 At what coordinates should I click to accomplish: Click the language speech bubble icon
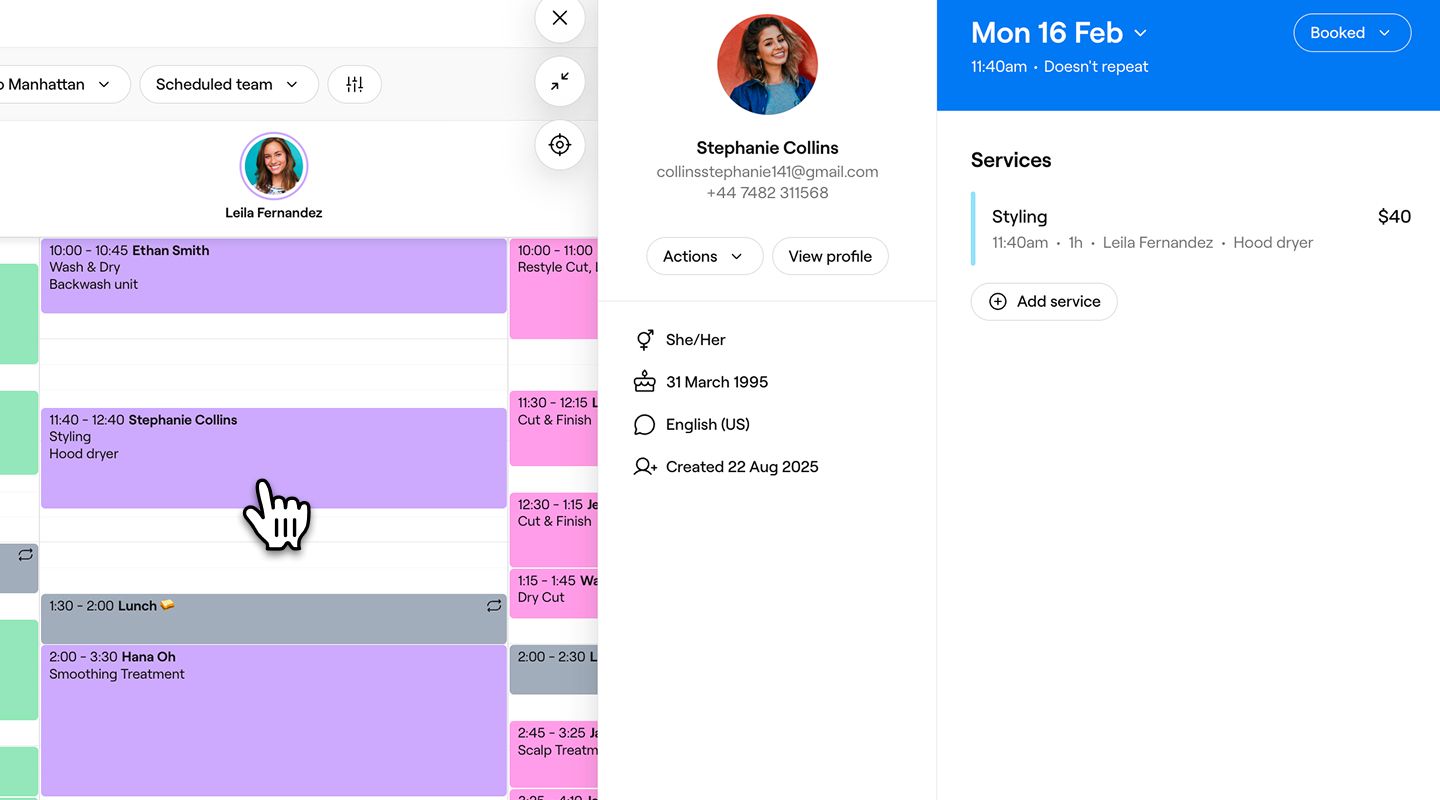coord(645,425)
